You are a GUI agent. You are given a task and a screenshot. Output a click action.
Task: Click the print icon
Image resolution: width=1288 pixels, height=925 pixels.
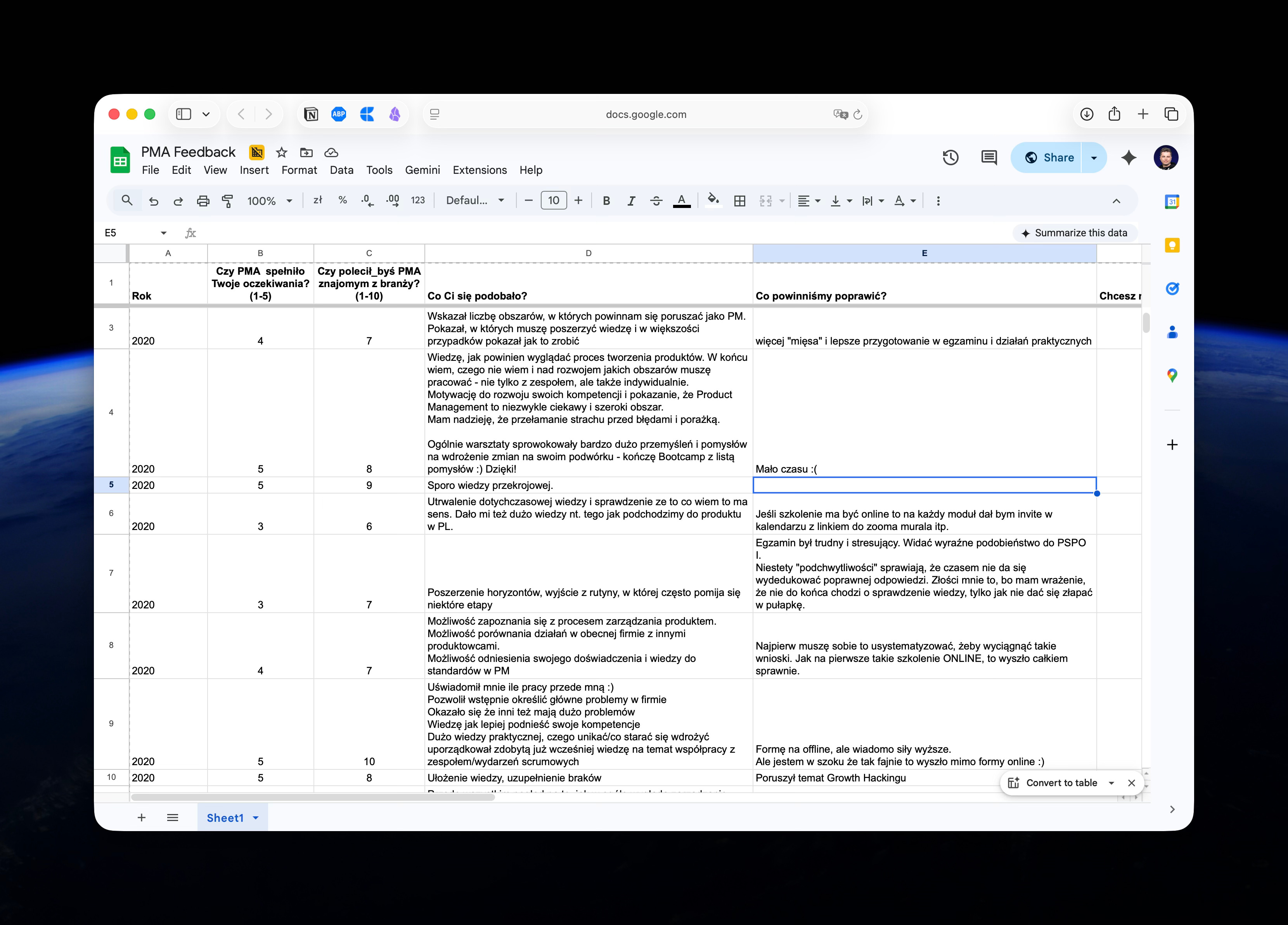click(x=203, y=201)
